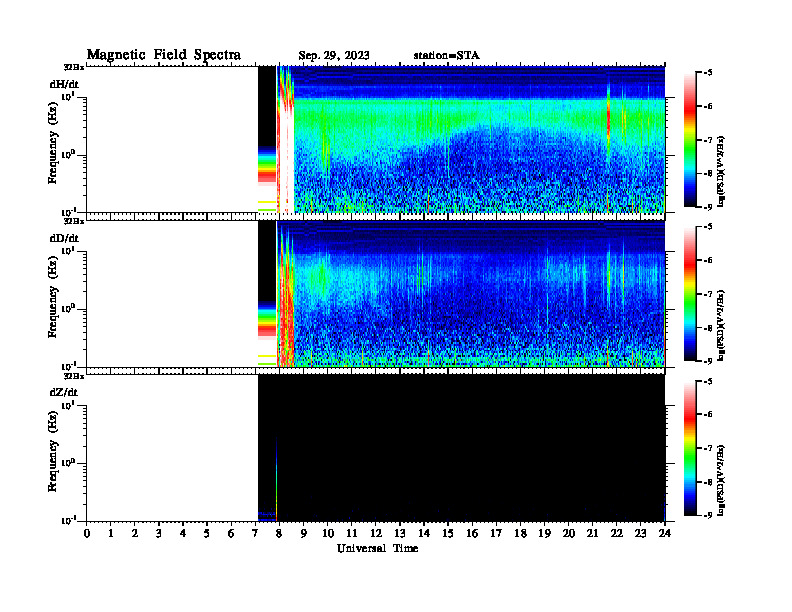Click hour tick label "6" on time axis

[x=231, y=534]
